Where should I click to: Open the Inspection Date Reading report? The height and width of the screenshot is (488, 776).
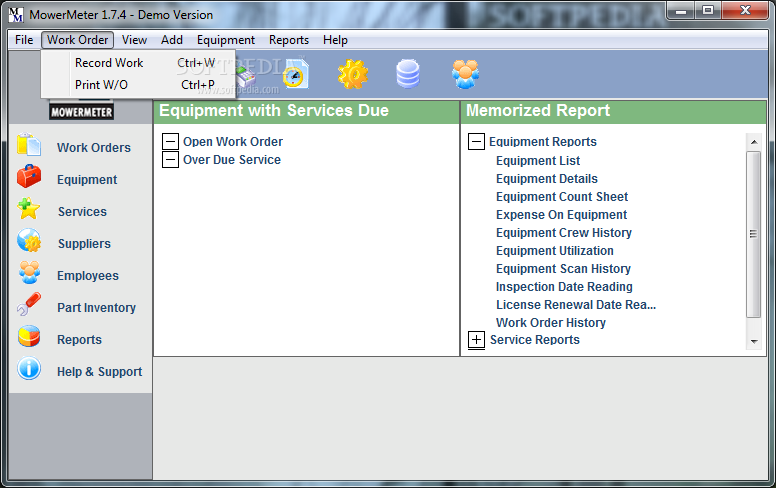click(564, 287)
